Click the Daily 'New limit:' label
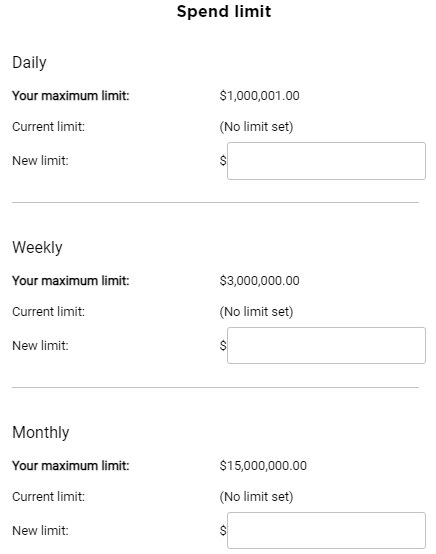Image resolution: width=436 pixels, height=554 pixels. click(x=40, y=161)
